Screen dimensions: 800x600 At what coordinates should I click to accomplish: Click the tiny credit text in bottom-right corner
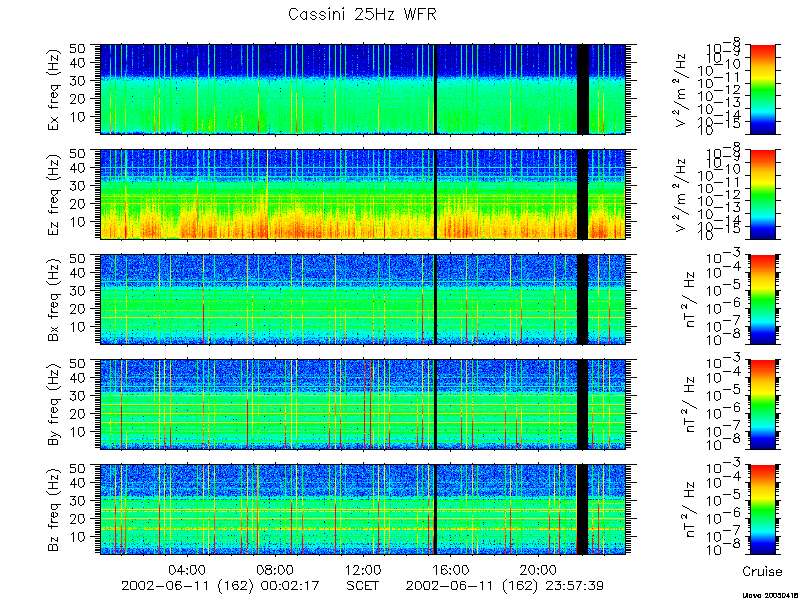click(772, 595)
